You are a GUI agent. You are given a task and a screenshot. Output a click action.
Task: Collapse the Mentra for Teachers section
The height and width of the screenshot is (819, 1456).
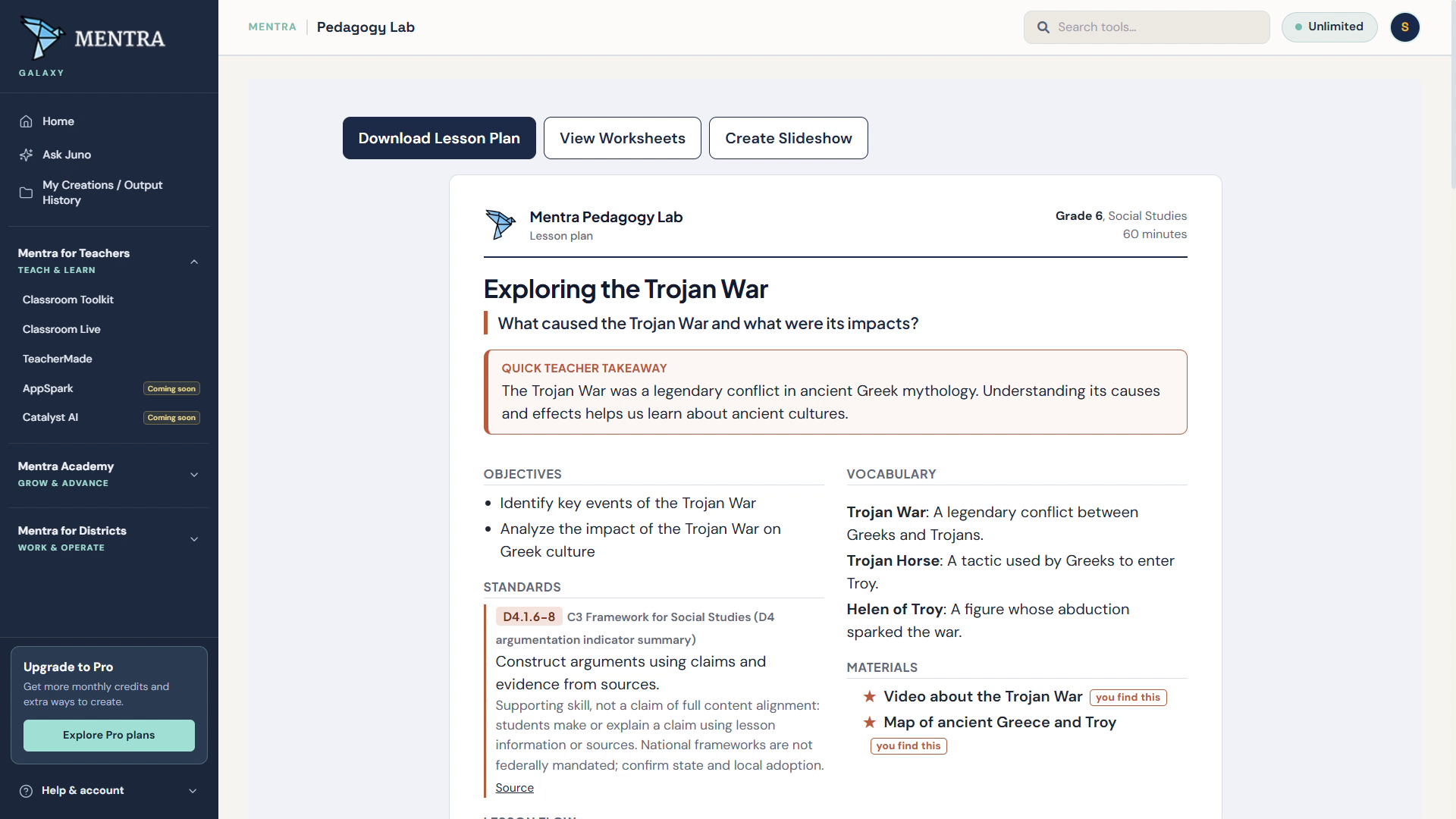[x=194, y=262]
